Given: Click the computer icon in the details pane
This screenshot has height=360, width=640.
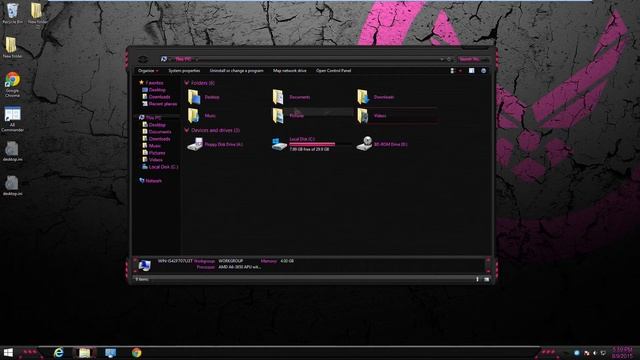Looking at the screenshot, I should click(144, 265).
